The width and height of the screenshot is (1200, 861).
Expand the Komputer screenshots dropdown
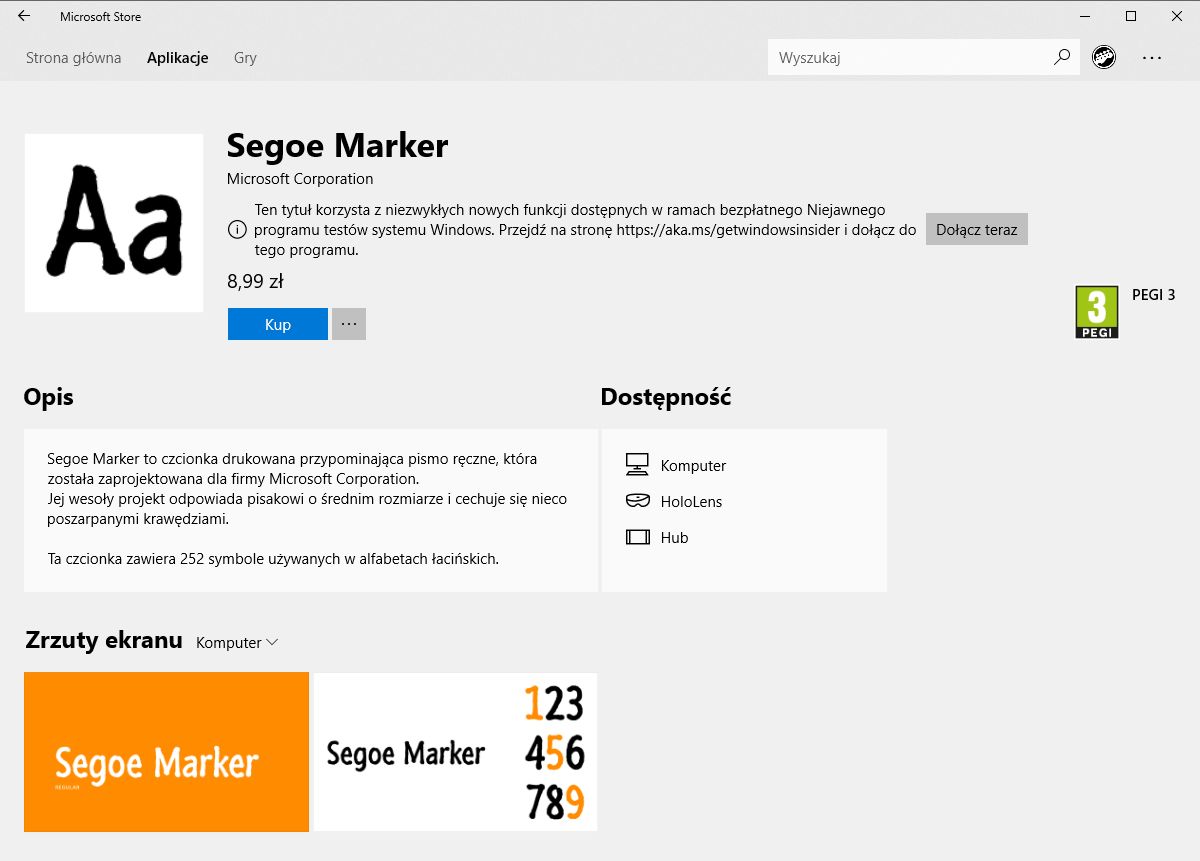pyautogui.click(x=237, y=642)
